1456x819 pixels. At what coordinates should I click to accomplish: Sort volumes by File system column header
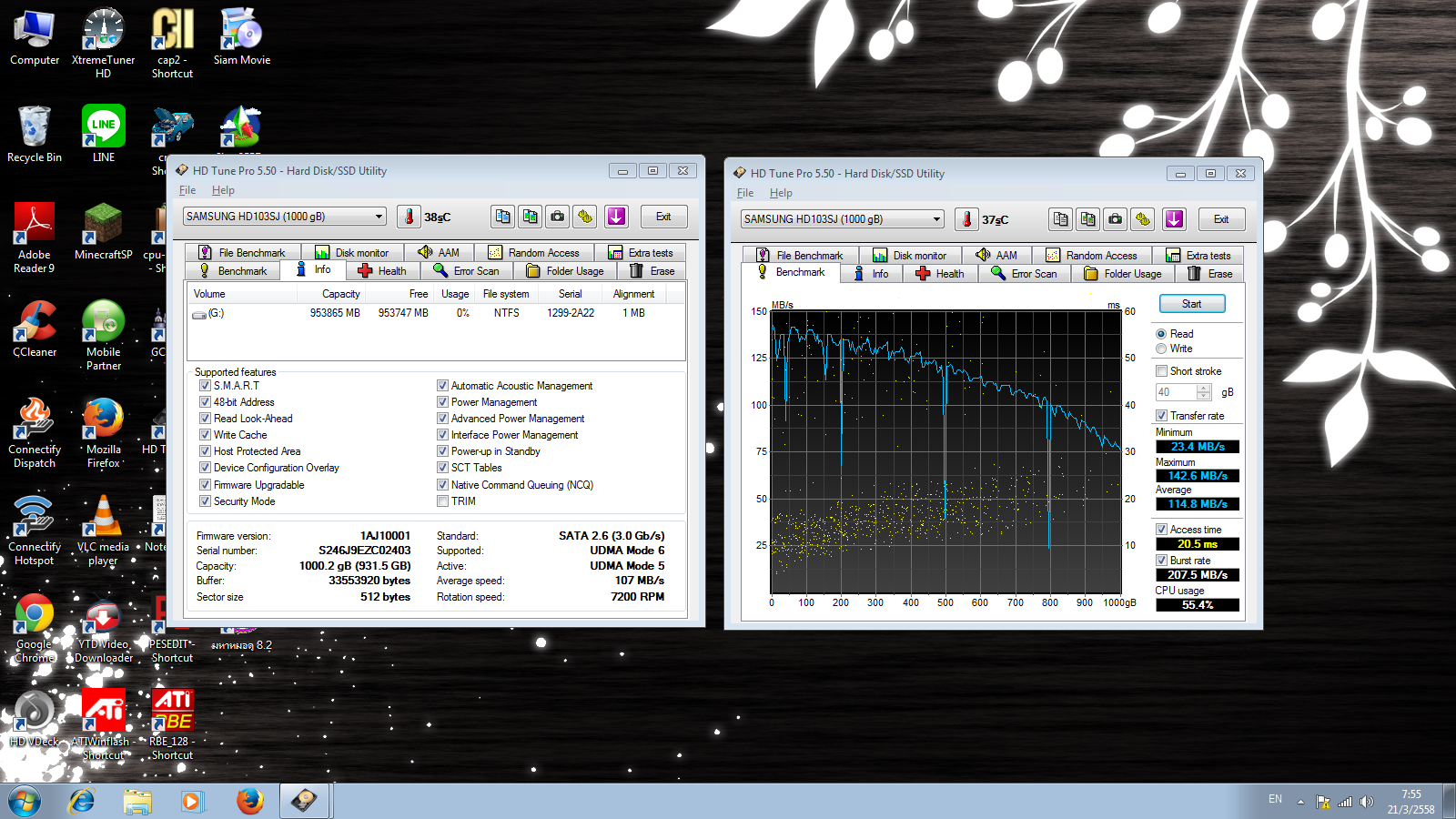pyautogui.click(x=506, y=294)
